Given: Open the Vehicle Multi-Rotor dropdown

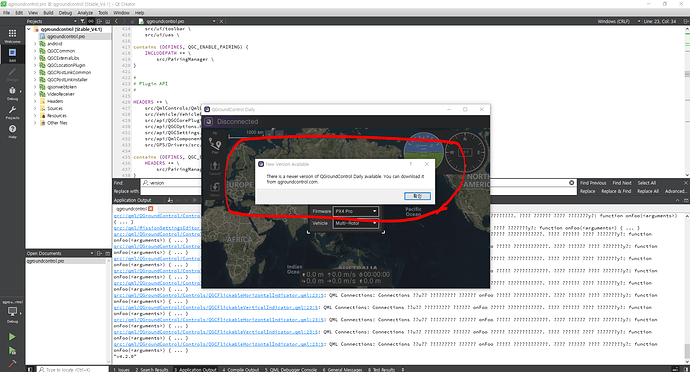Looking at the screenshot, I should click(356, 223).
